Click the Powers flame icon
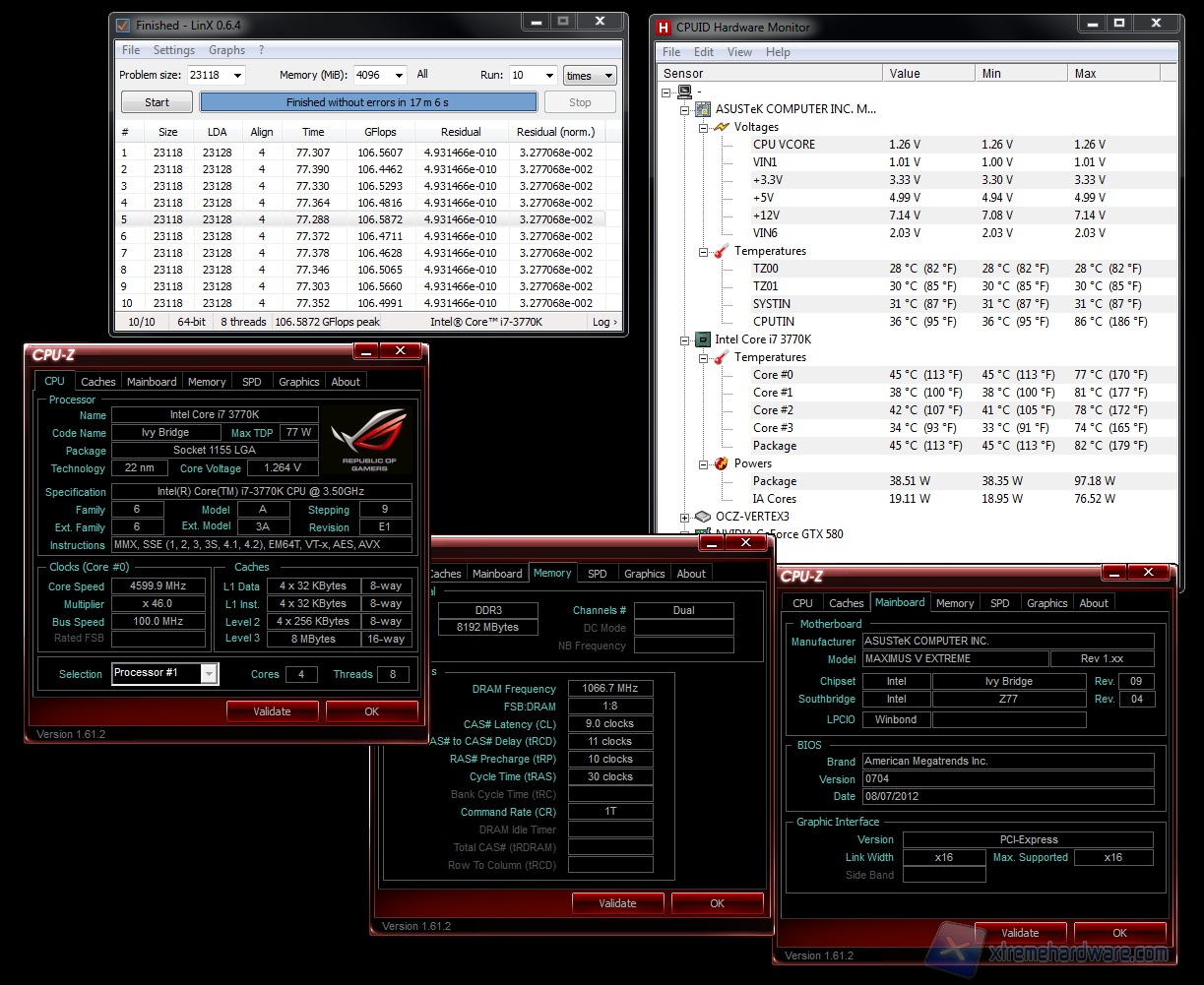This screenshot has width=1204, height=985. (x=722, y=463)
